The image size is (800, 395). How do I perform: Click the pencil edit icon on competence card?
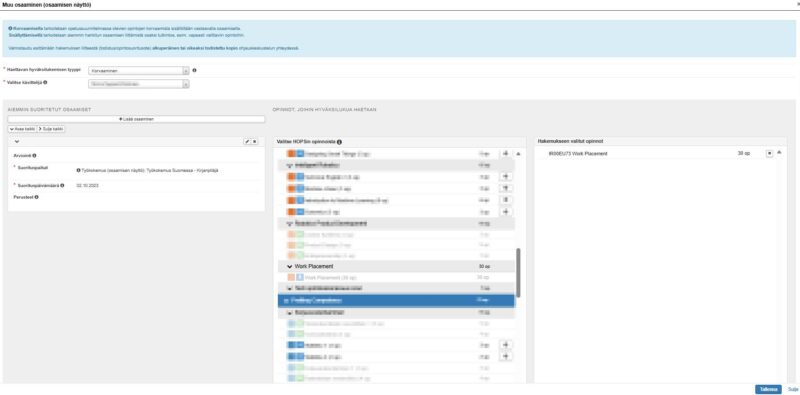[247, 141]
